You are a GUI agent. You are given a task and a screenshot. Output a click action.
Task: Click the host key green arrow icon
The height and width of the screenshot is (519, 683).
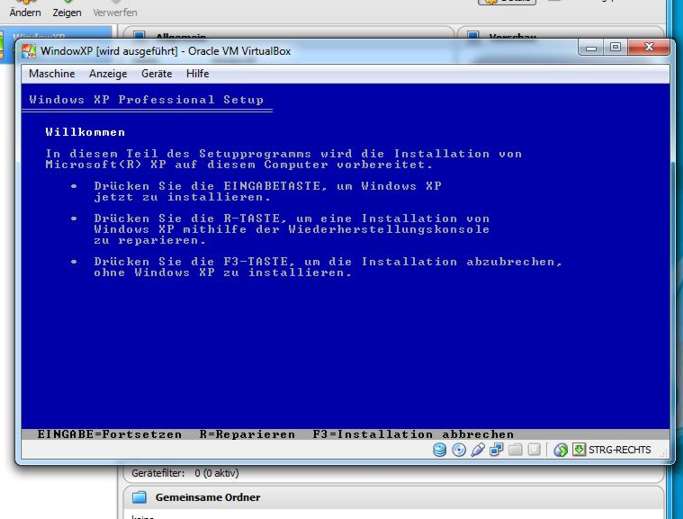[579, 449]
